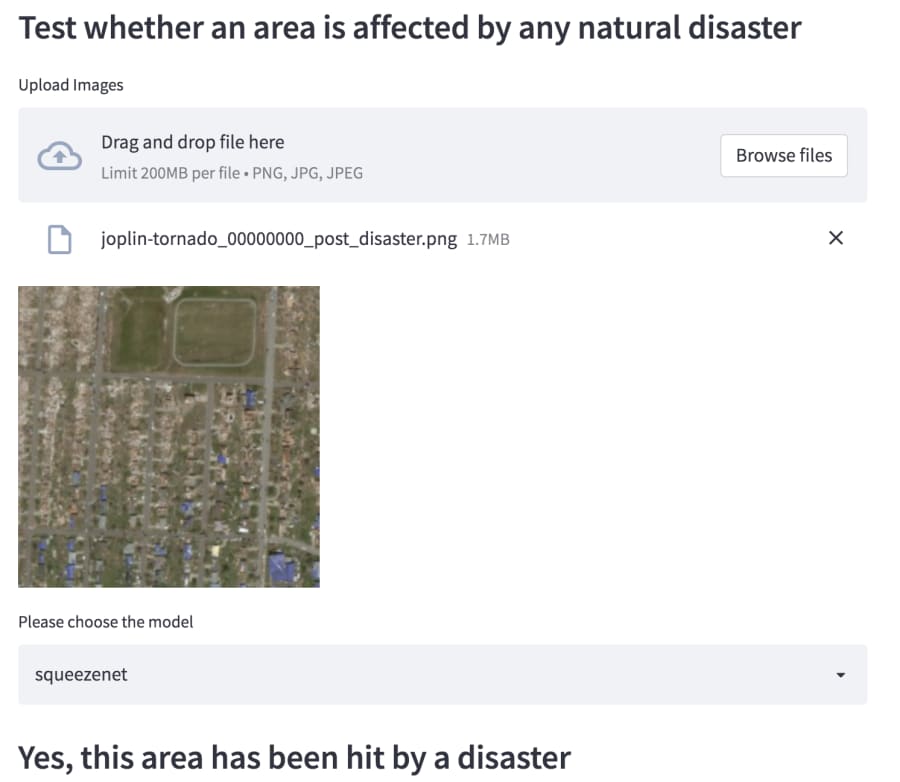Select the joplin-tornado_00000000_post_disaster.png filename
Viewport: 900px width, 782px height.
(x=278, y=238)
